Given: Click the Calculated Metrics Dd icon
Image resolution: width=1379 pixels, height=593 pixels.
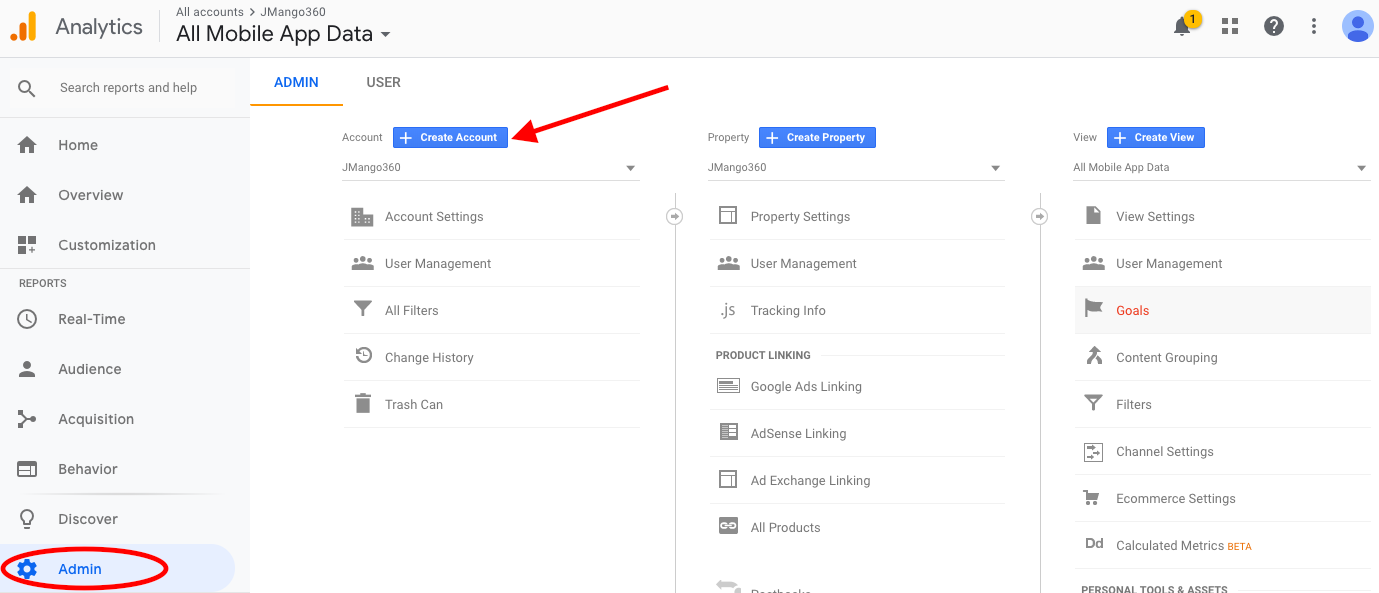Looking at the screenshot, I should pyautogui.click(x=1094, y=544).
